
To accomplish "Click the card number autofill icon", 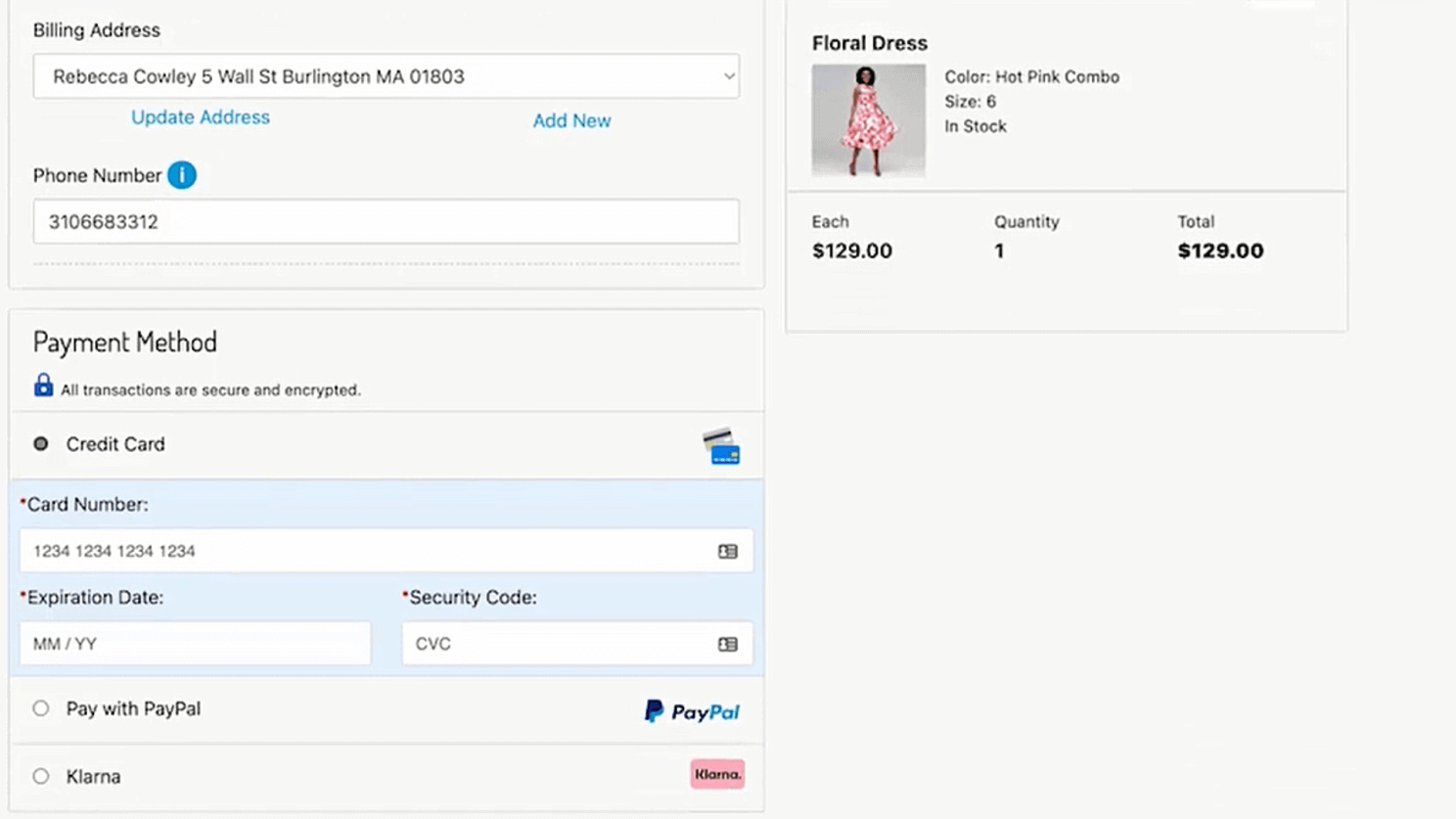I will [727, 552].
